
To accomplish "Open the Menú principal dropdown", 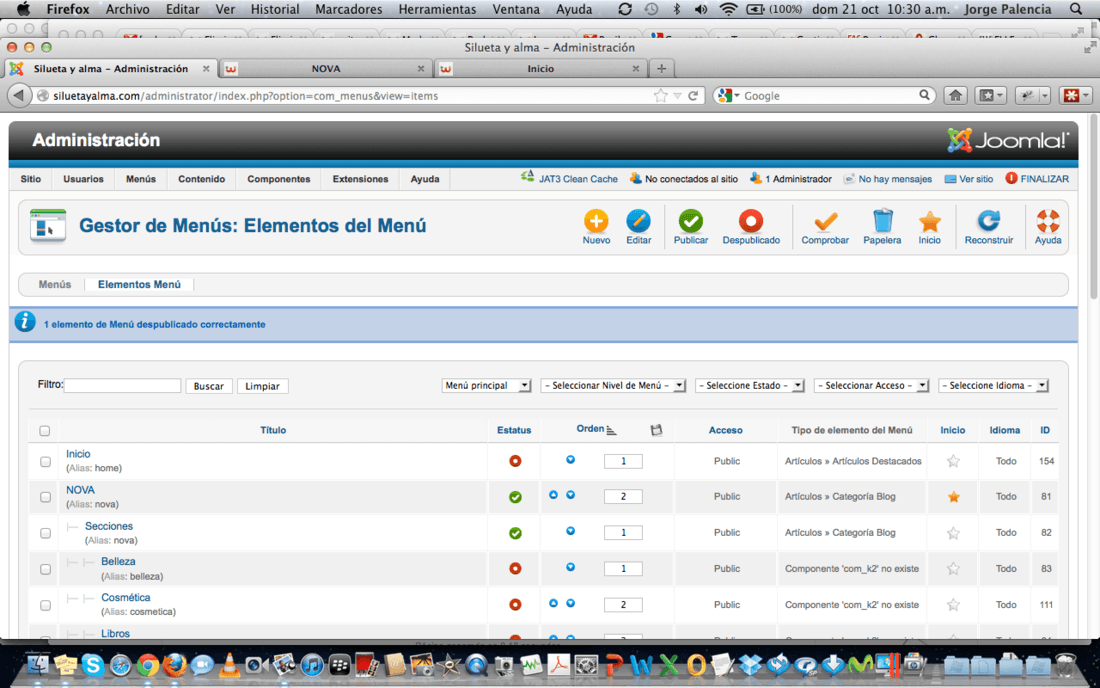I will point(486,385).
